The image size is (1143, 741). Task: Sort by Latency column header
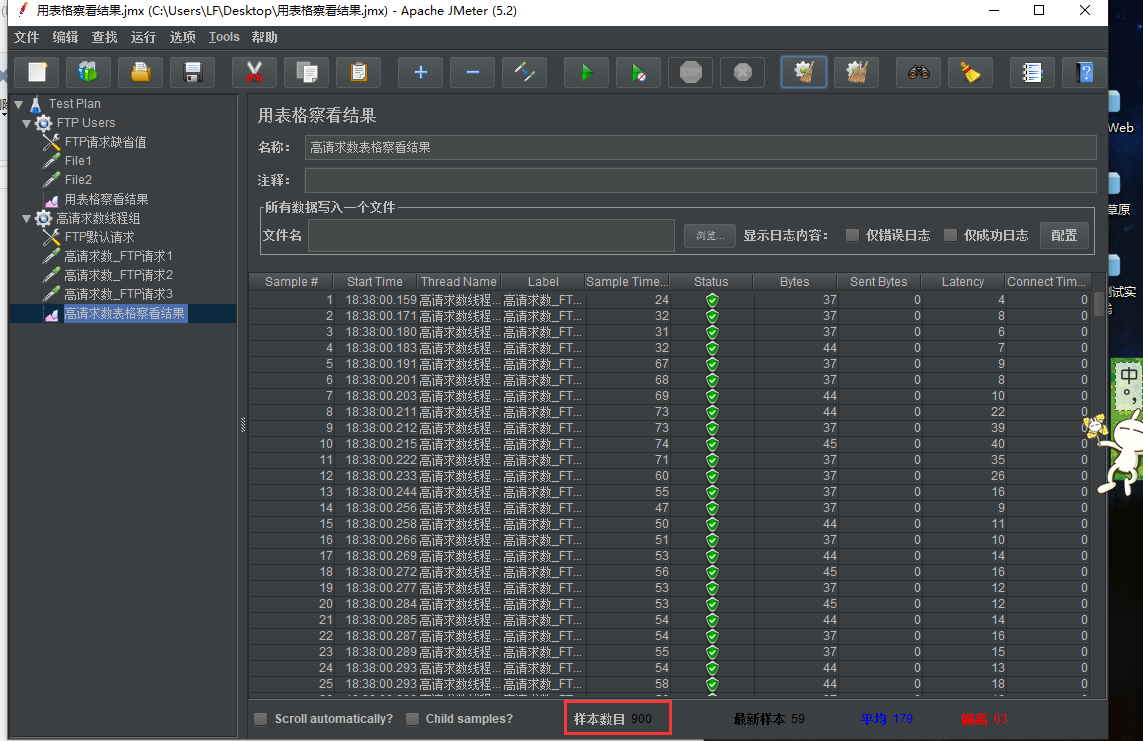tap(962, 281)
